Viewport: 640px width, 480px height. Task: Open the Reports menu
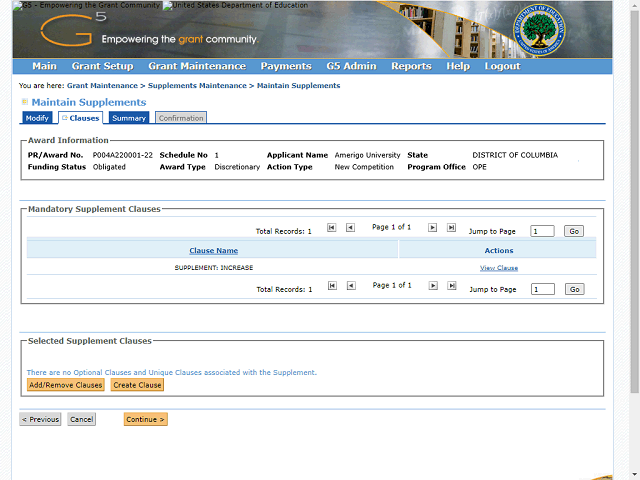click(411, 66)
